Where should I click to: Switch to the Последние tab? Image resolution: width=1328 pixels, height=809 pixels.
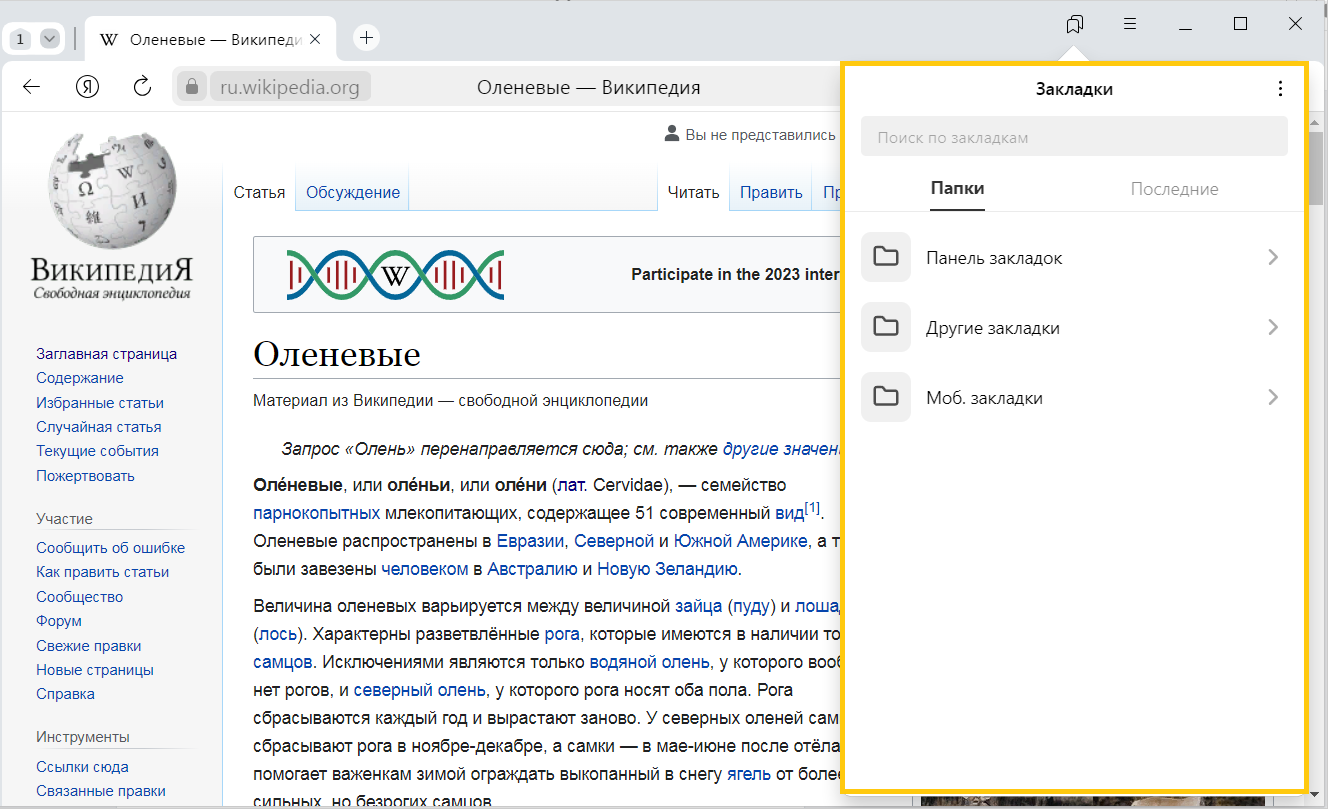[x=1174, y=189]
